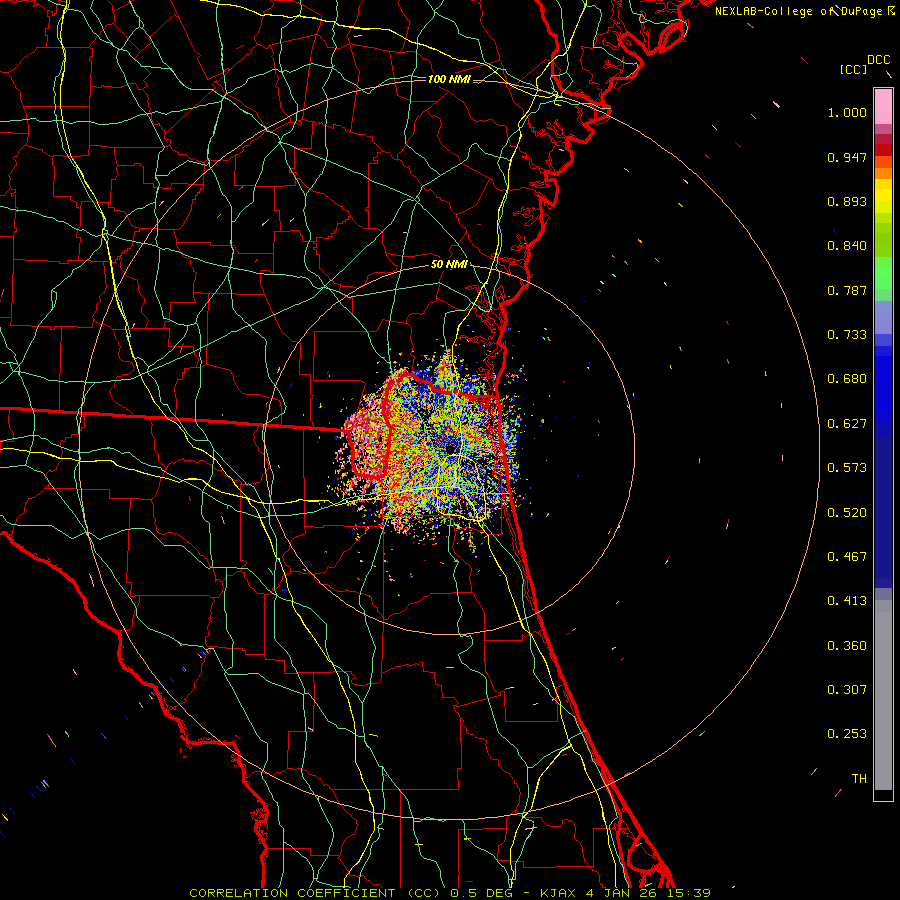
Task: Select the 0.360 scale value
Action: (847, 646)
